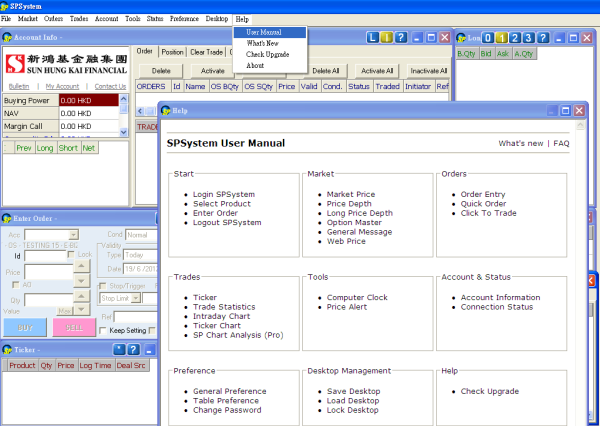The width and height of the screenshot is (600, 426).
Task: Click the Inactivate All button
Action: click(428, 71)
